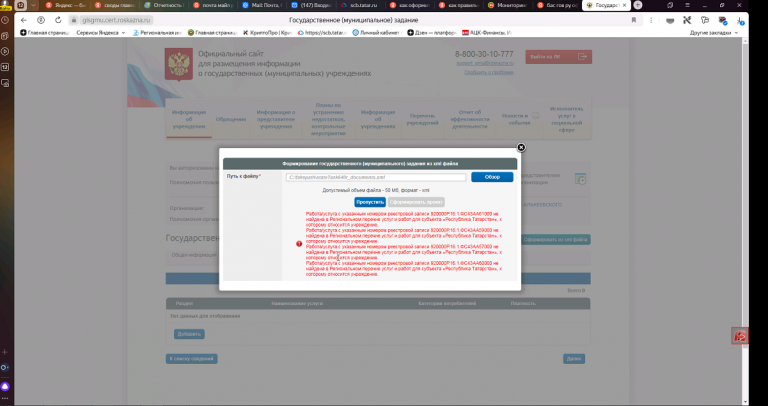Open Перечень учреждений tab
Screen dimensions: 768x406
click(x=422, y=119)
